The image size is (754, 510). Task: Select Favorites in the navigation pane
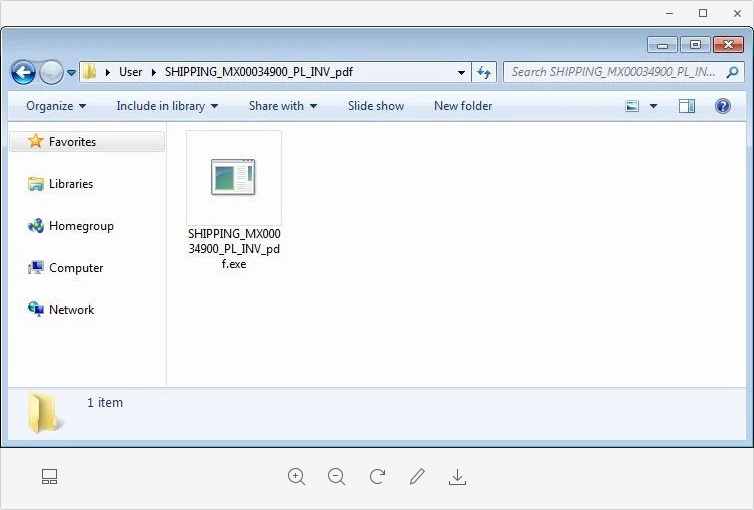87,142
